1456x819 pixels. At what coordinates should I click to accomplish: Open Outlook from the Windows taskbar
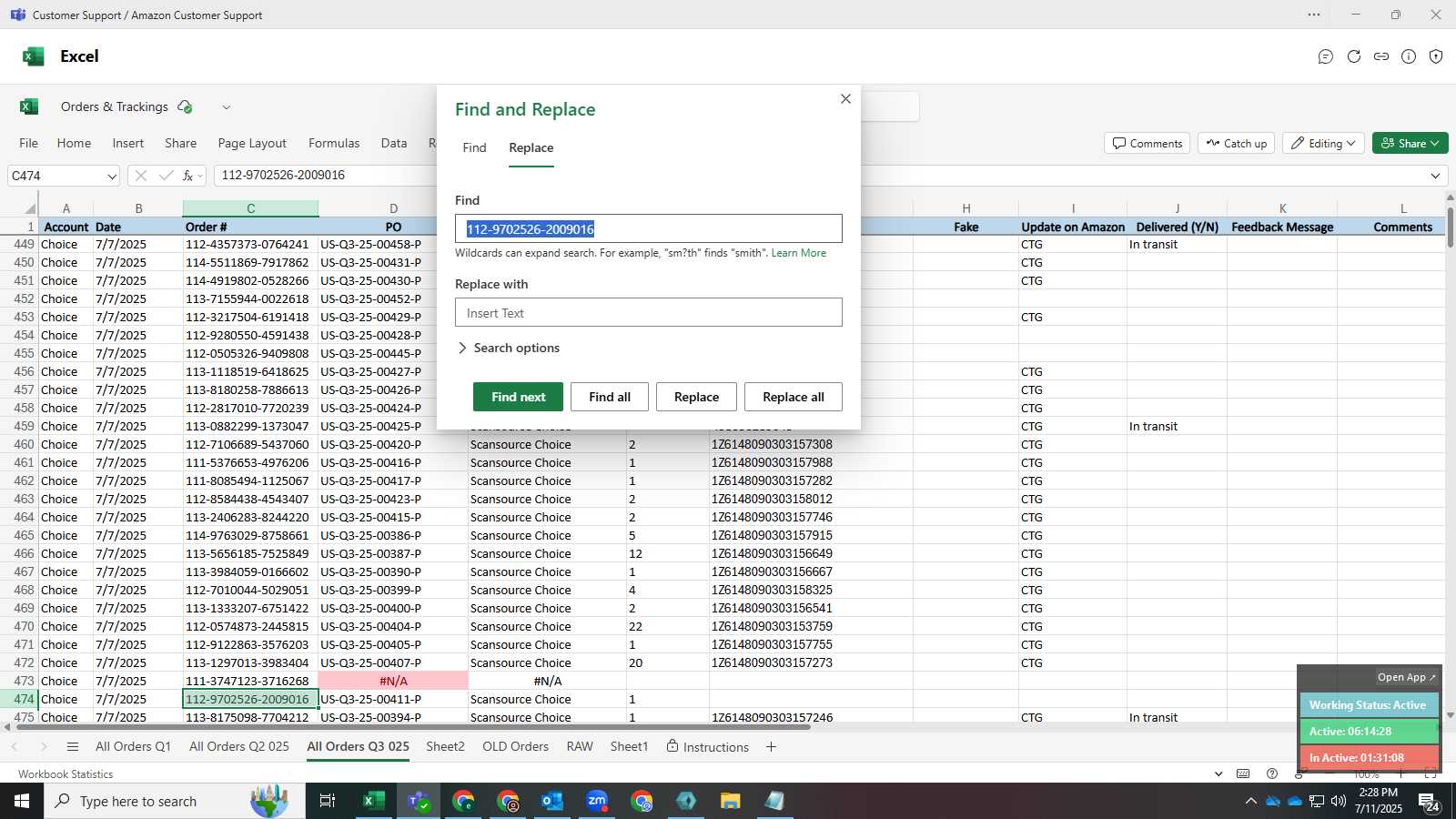(x=551, y=801)
